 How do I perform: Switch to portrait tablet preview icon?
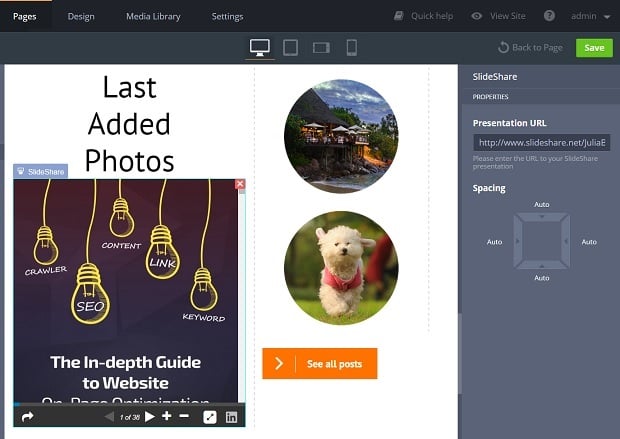[x=291, y=47]
